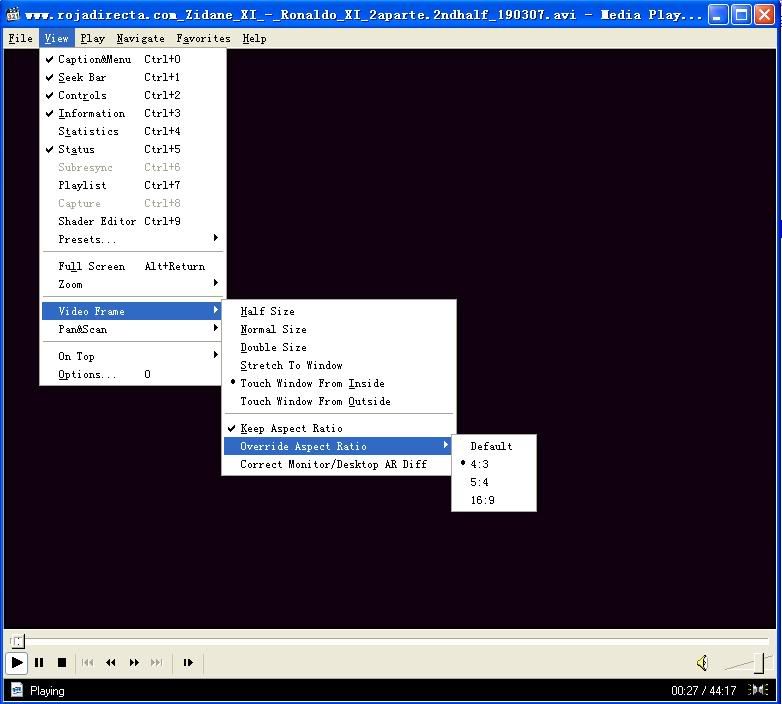Pause the video playback
Image resolution: width=782 pixels, height=704 pixels.
pyautogui.click(x=39, y=663)
